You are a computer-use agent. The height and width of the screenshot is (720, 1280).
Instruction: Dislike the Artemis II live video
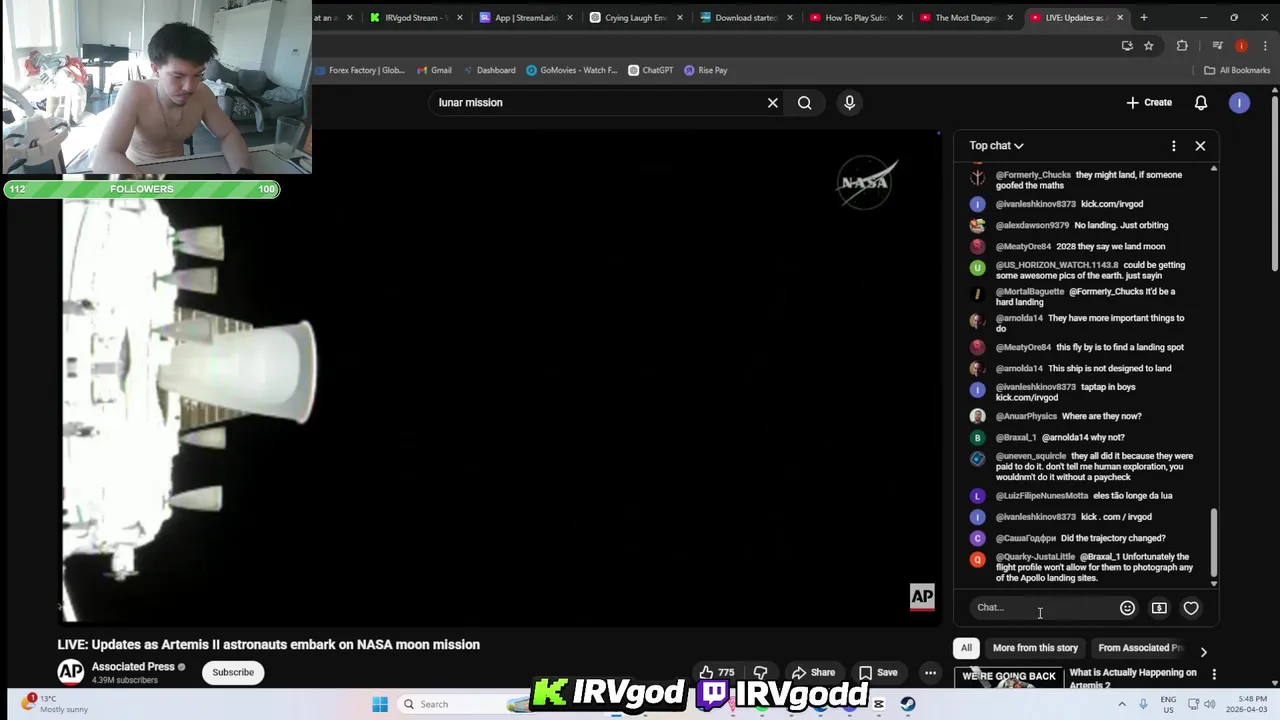(x=760, y=672)
